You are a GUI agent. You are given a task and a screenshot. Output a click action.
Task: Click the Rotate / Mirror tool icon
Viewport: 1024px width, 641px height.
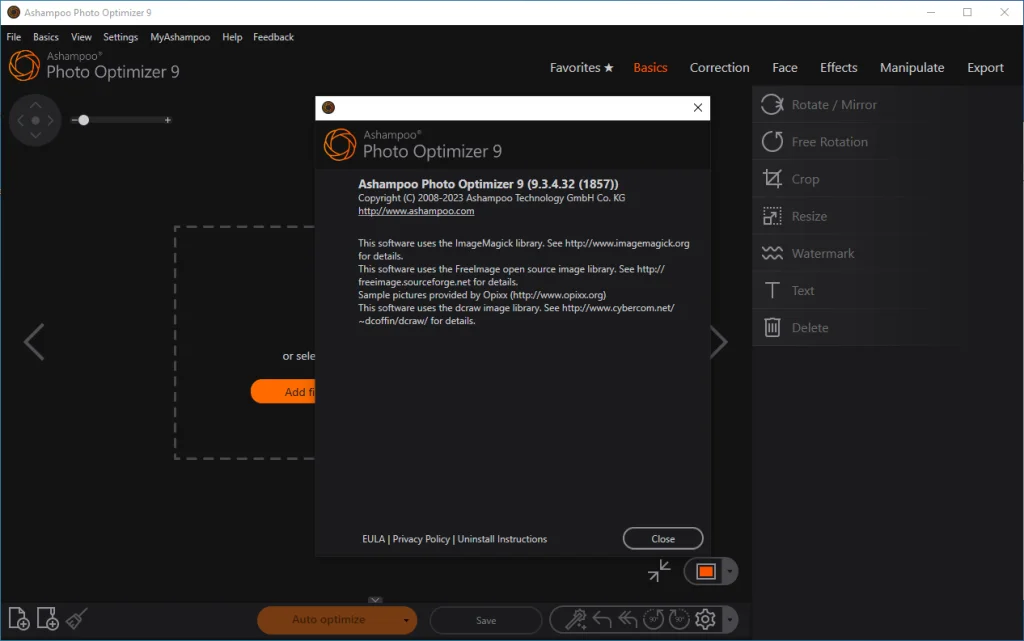click(x=772, y=104)
